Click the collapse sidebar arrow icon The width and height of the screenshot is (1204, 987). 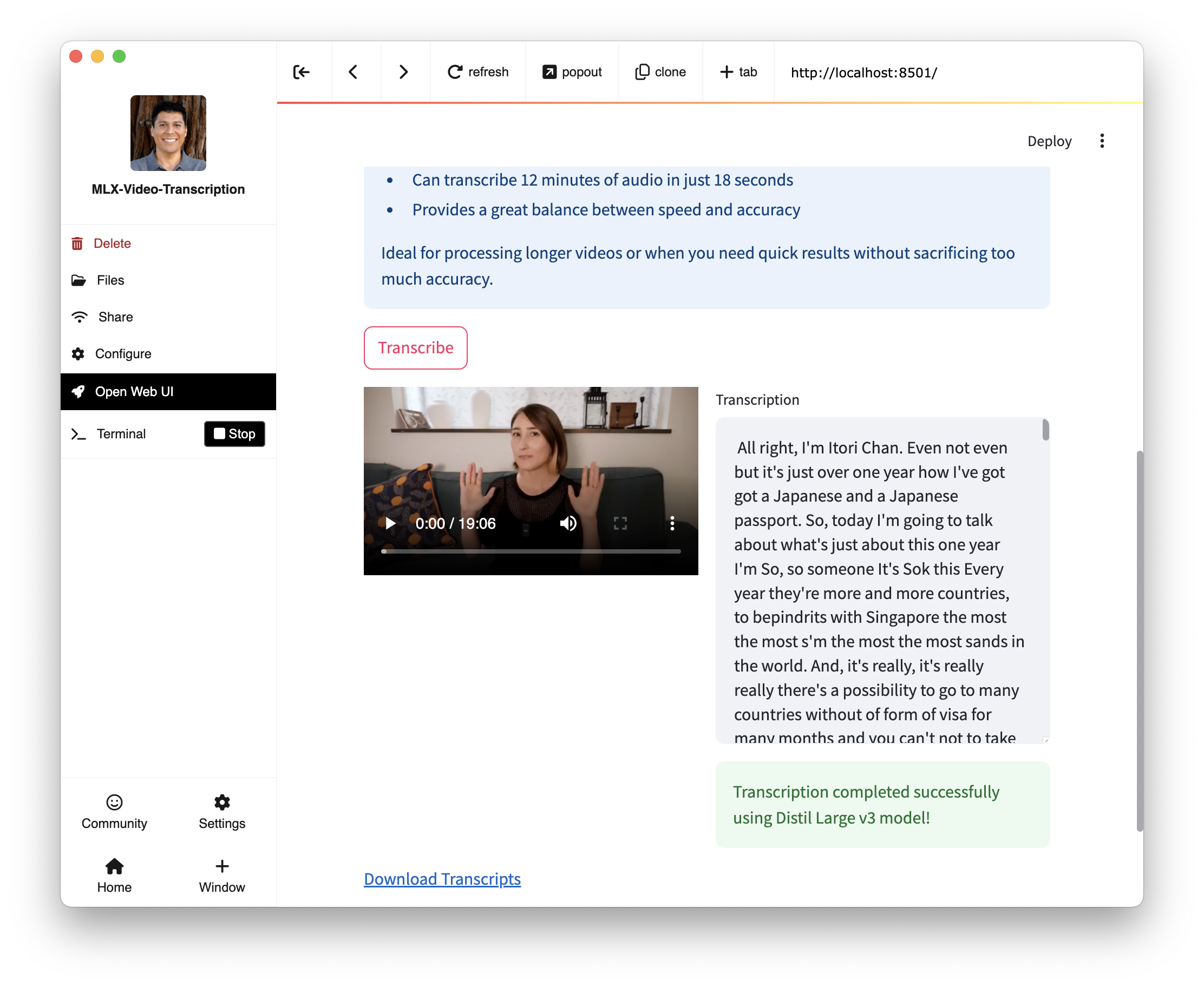[302, 72]
